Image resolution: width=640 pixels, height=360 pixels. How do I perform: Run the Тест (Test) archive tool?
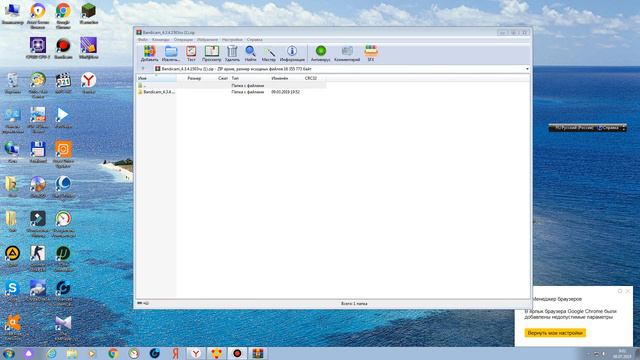191,53
